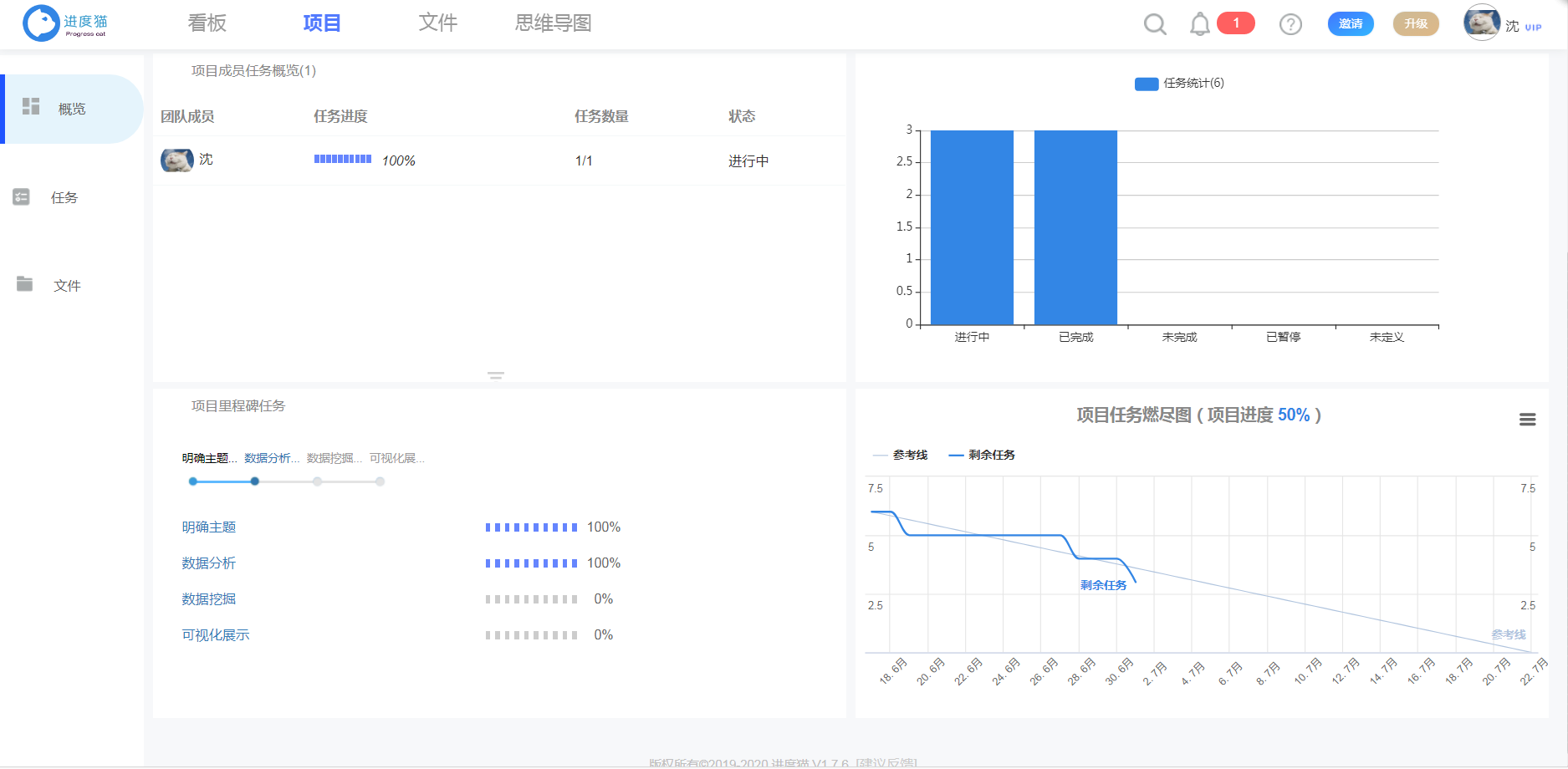
Task: Click the 可视化展示 0% progress bar
Action: coord(532,635)
